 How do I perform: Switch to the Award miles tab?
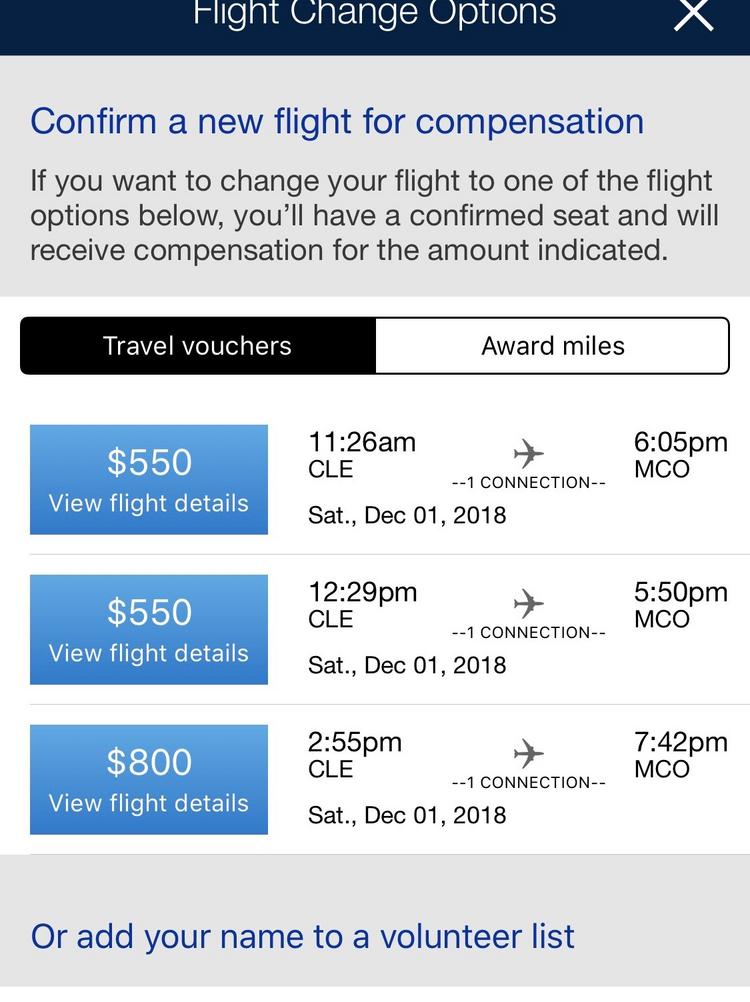click(x=552, y=346)
